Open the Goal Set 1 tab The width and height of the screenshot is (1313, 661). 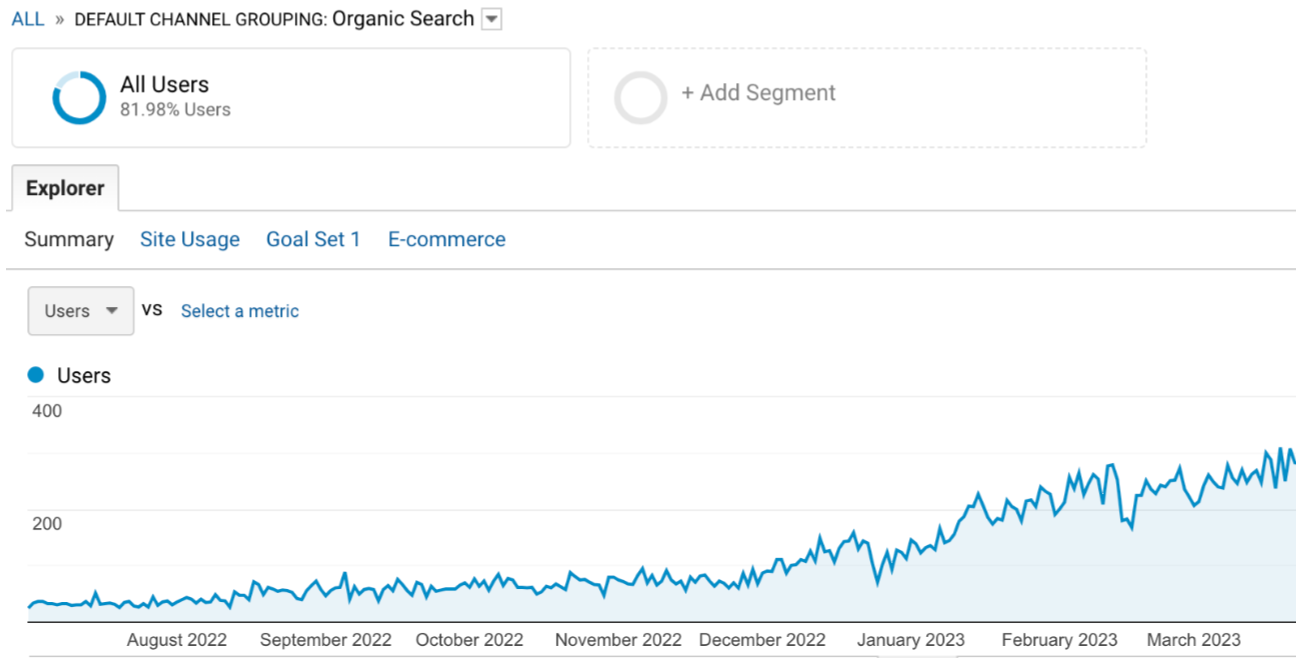313,240
